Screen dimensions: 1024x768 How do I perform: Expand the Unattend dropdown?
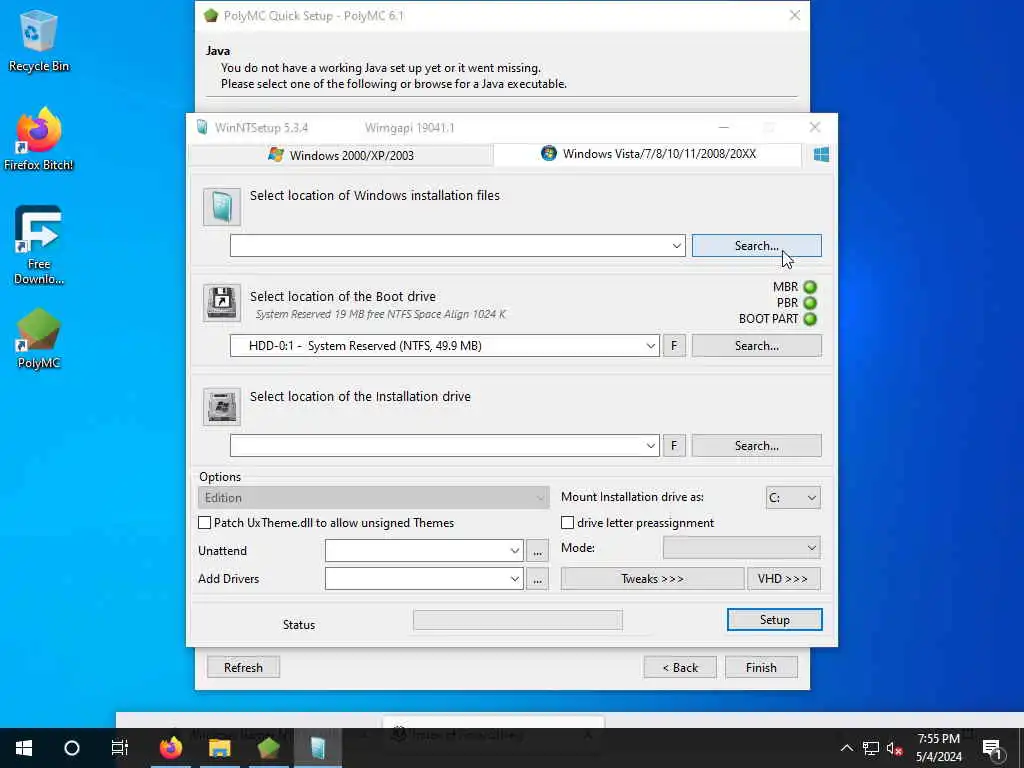515,551
